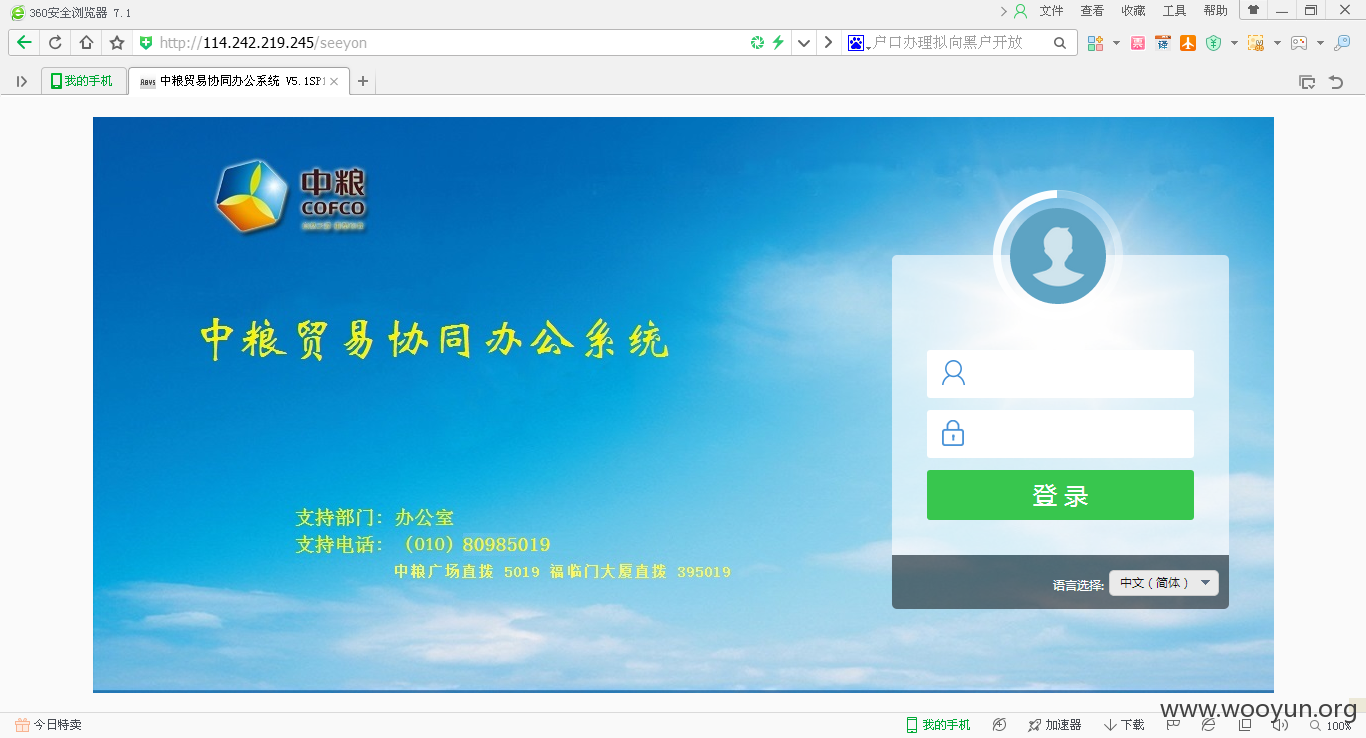
Task: Switch to the 我的手机 tab
Action: [x=84, y=81]
